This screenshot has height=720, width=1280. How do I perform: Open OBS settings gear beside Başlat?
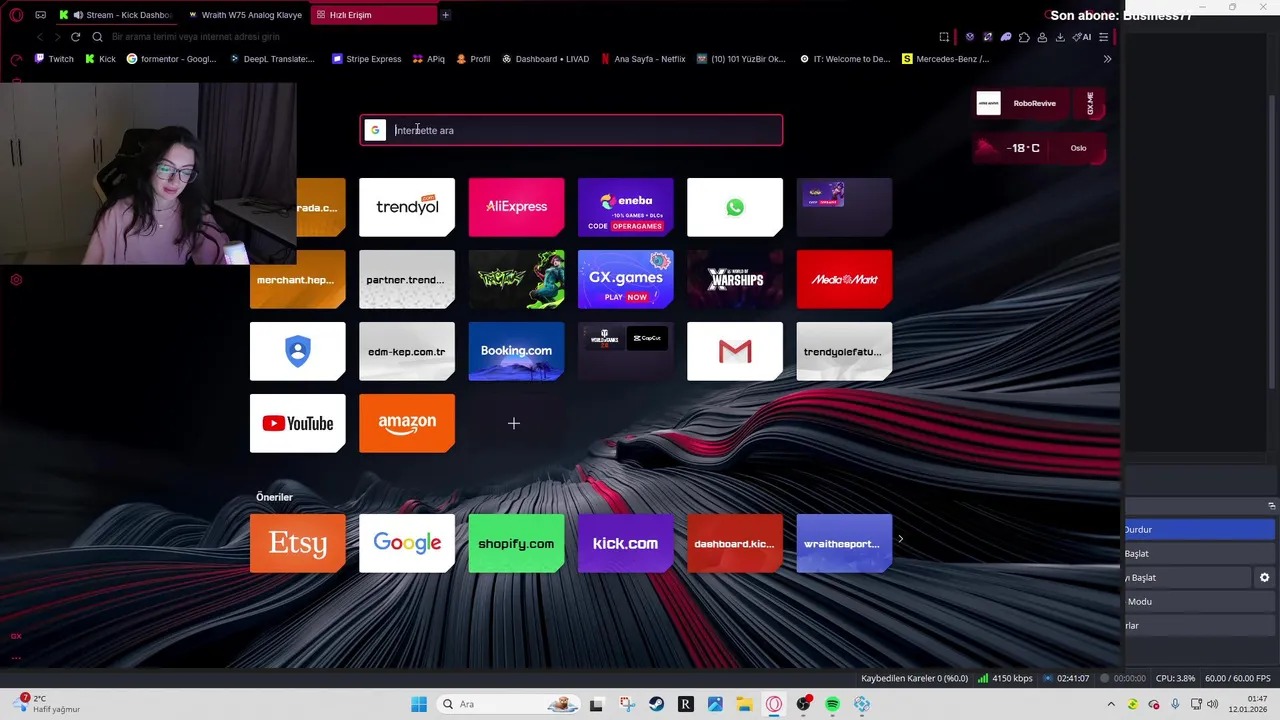click(x=1264, y=577)
